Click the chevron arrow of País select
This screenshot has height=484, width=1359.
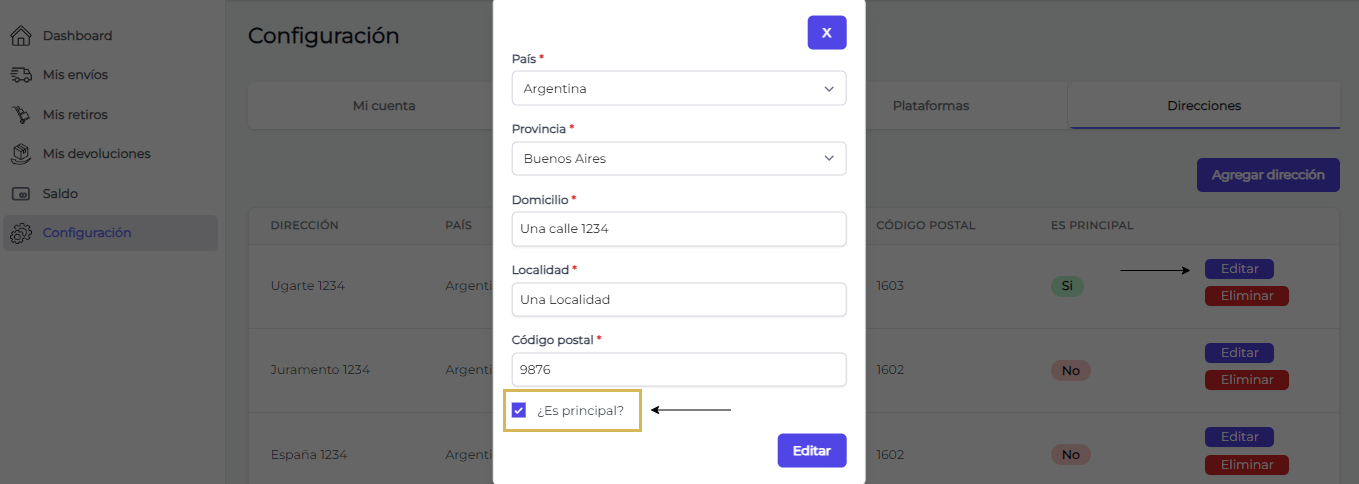pos(829,89)
